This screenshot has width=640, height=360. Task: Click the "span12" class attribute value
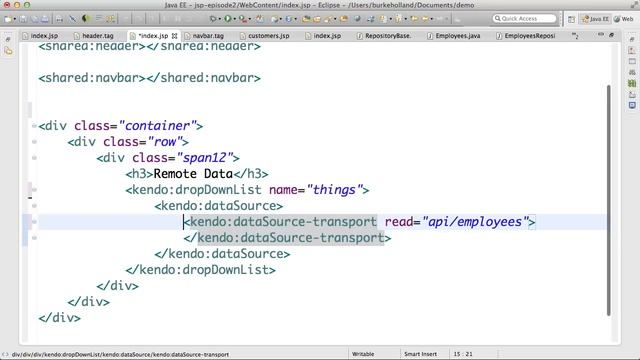[205, 158]
